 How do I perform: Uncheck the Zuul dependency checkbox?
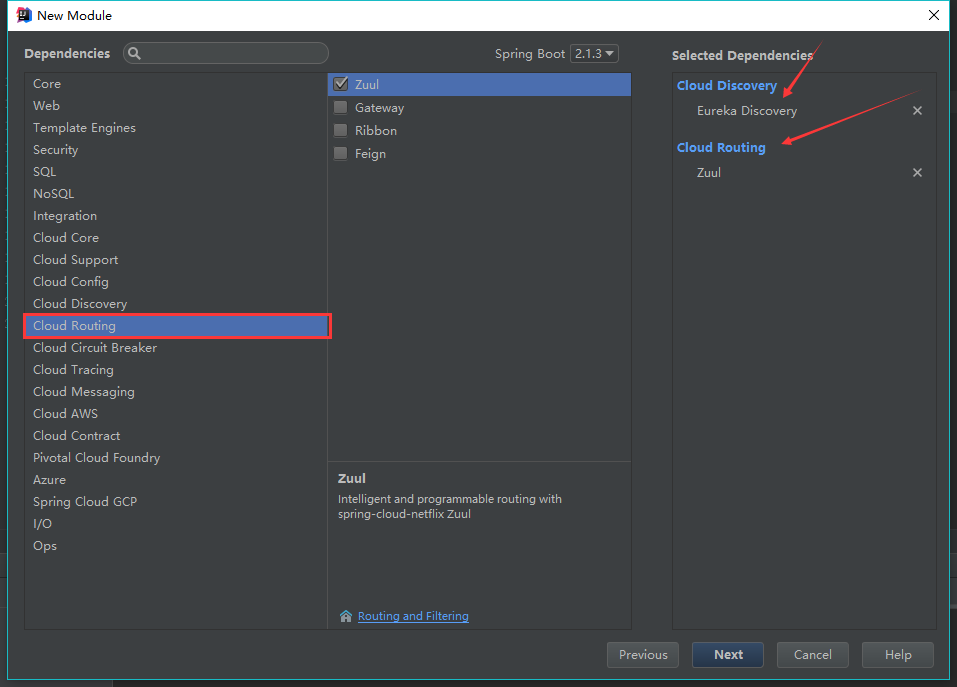(341, 84)
